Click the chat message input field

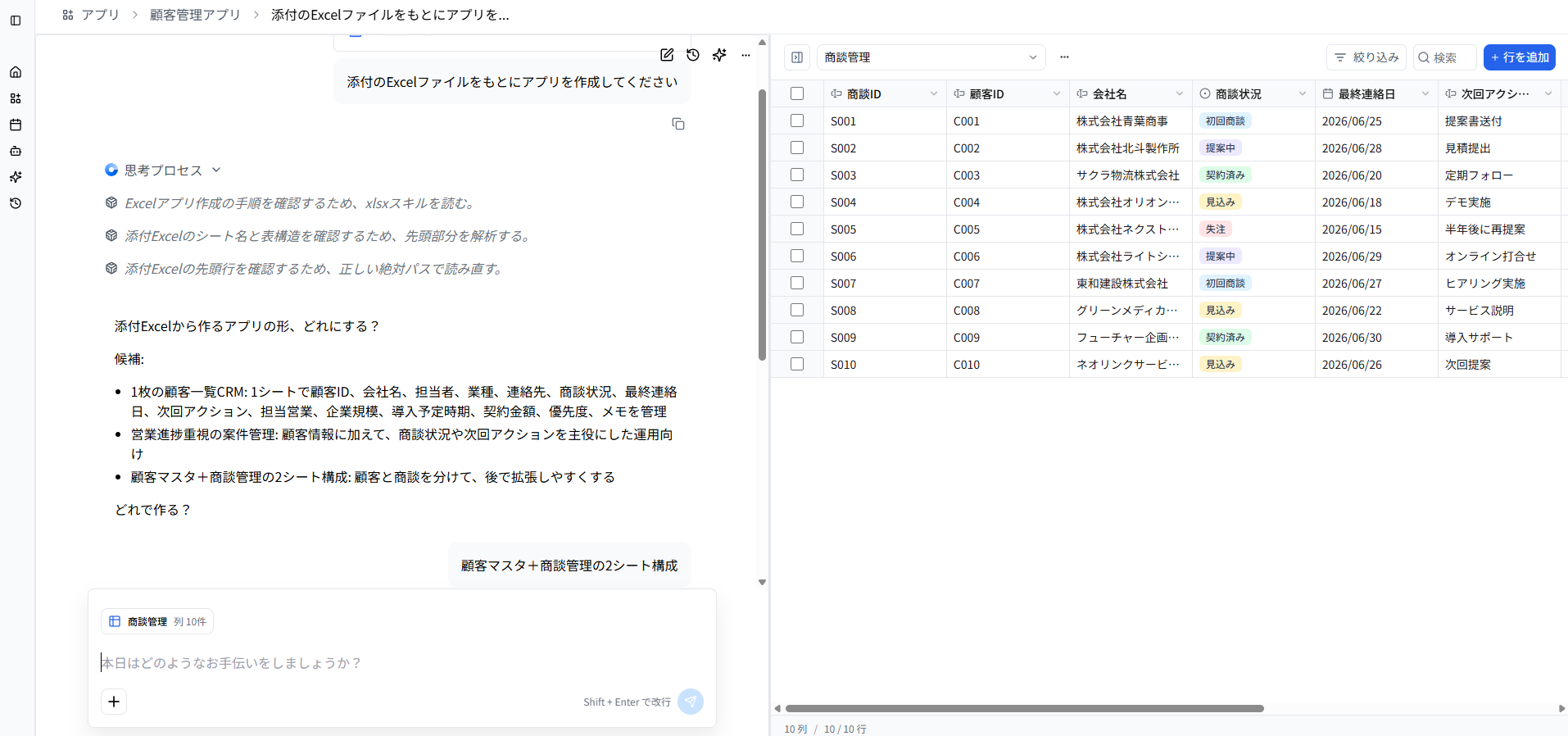tap(401, 662)
